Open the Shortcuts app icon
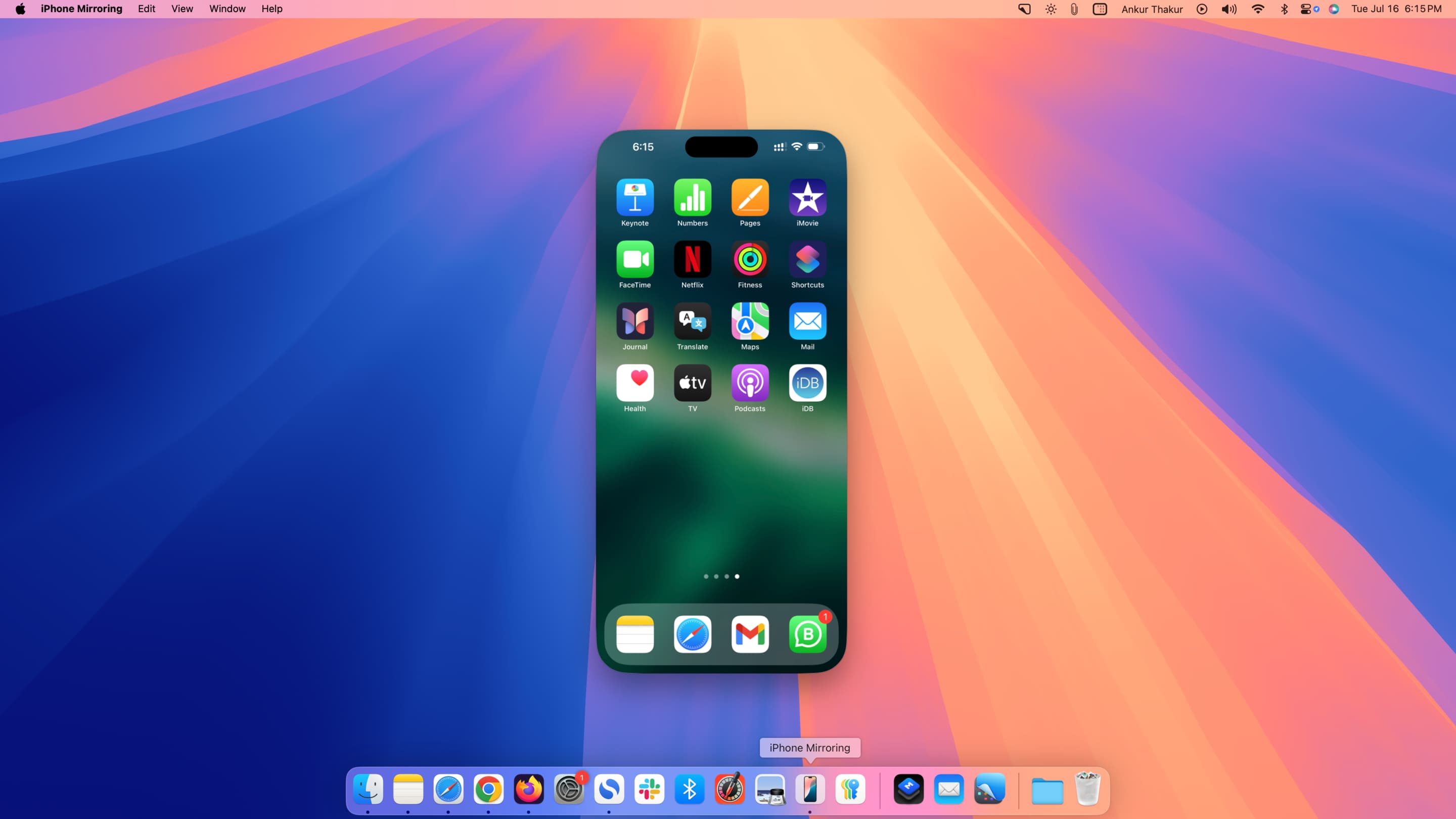Screen dimensions: 1456x819 point(807,259)
